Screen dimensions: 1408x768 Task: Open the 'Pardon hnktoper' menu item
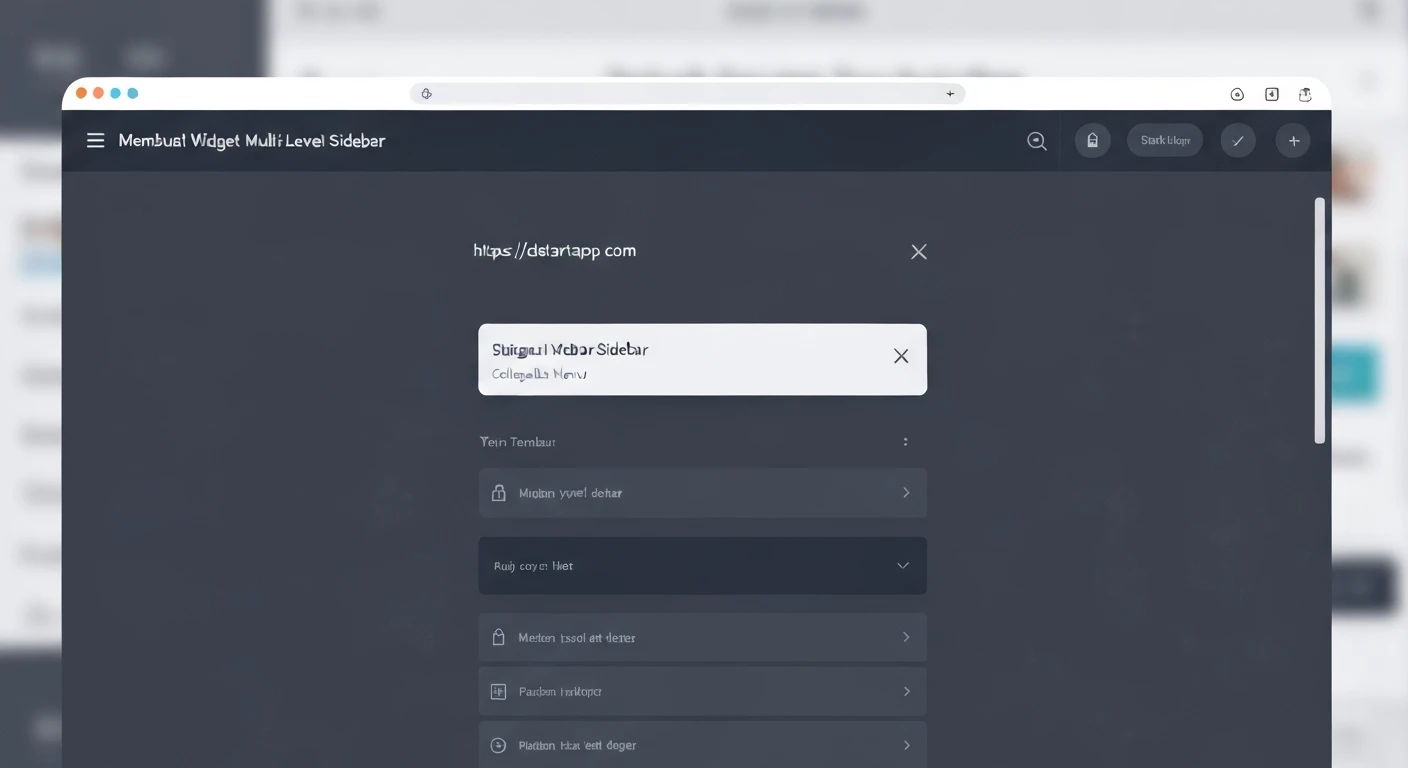(x=702, y=691)
